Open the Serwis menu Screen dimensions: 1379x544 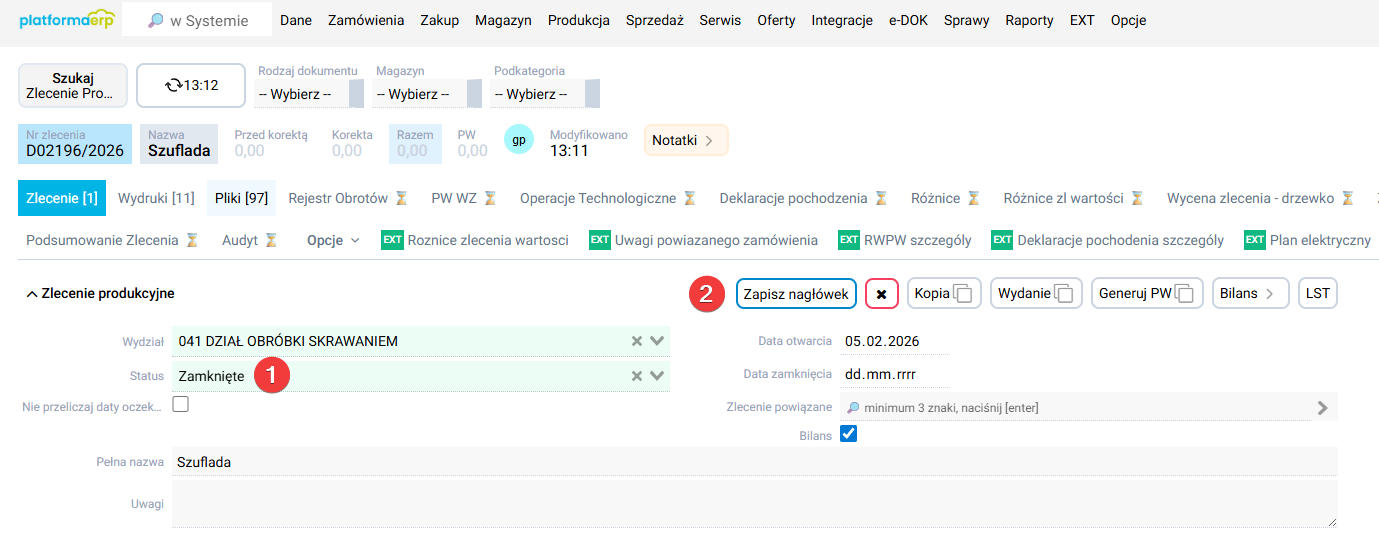[720, 20]
